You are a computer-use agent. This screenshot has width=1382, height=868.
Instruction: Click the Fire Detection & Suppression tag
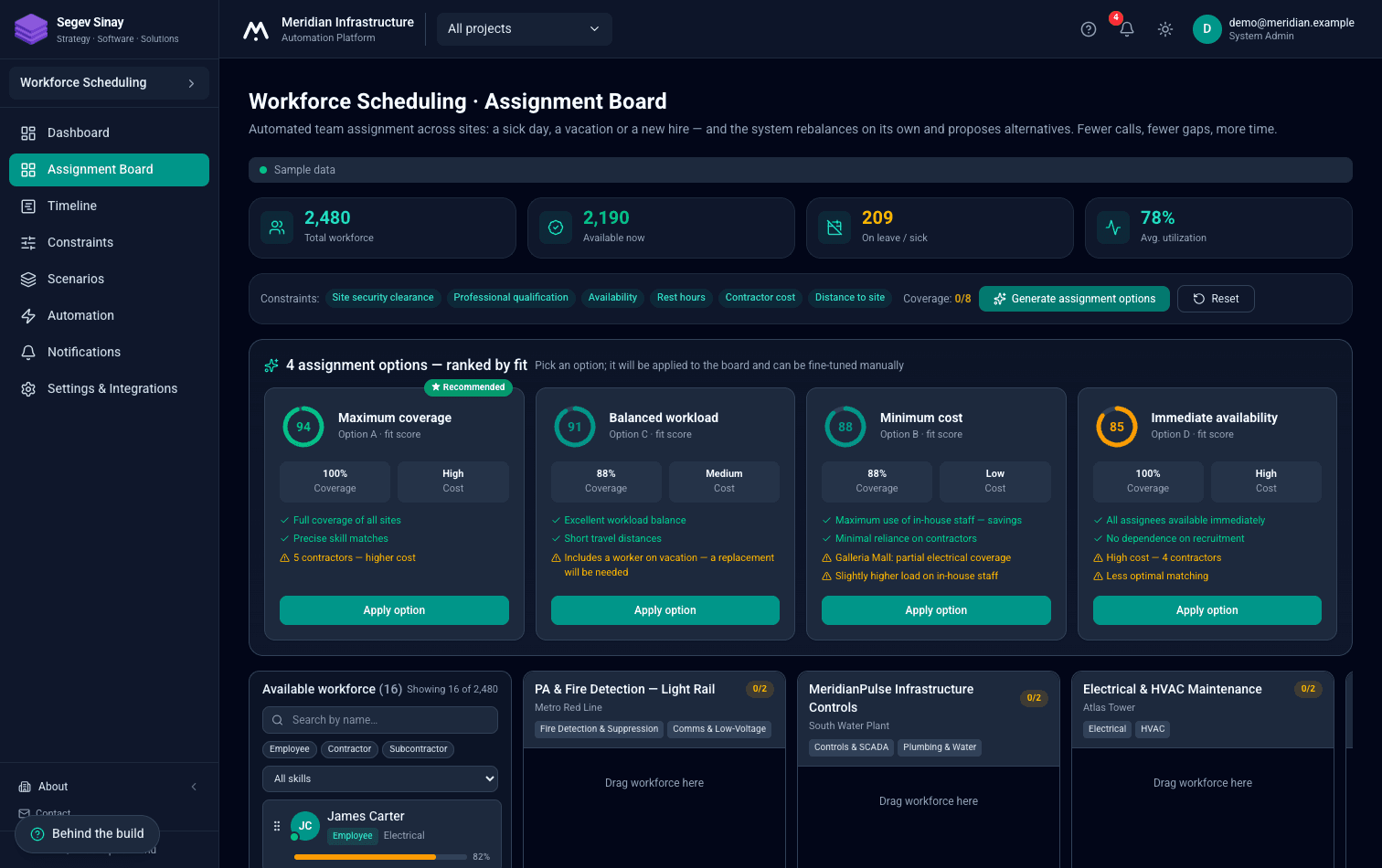coord(599,729)
